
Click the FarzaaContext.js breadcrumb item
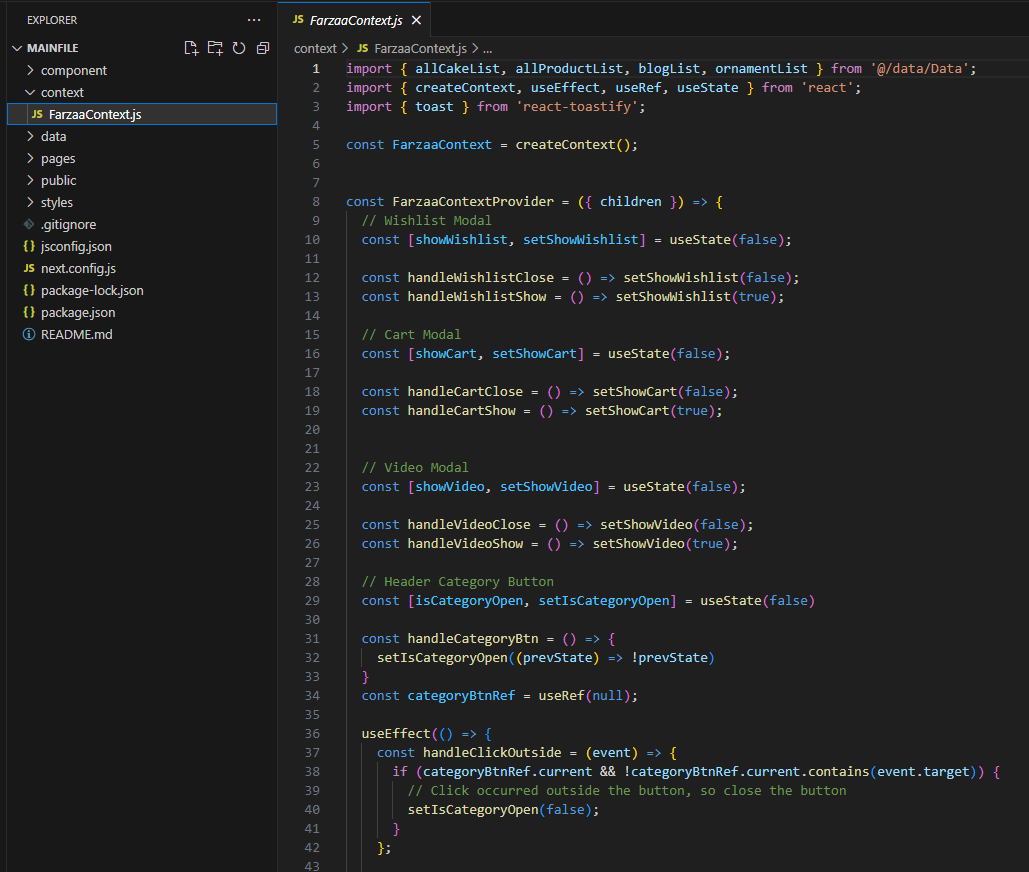point(420,48)
